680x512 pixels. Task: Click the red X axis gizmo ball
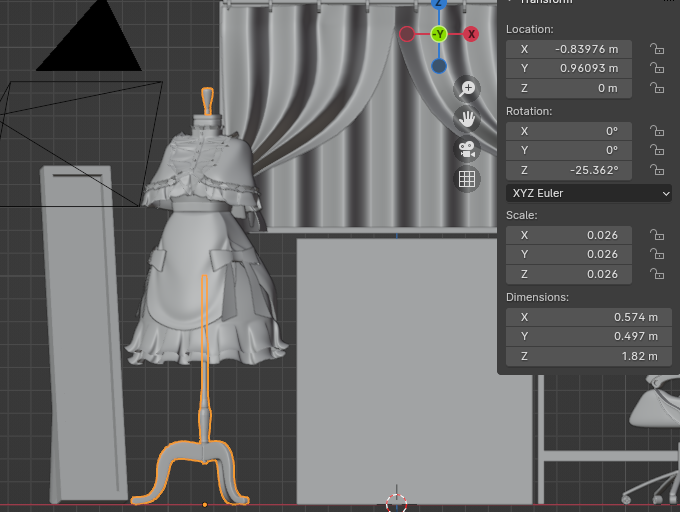pyautogui.click(x=471, y=34)
